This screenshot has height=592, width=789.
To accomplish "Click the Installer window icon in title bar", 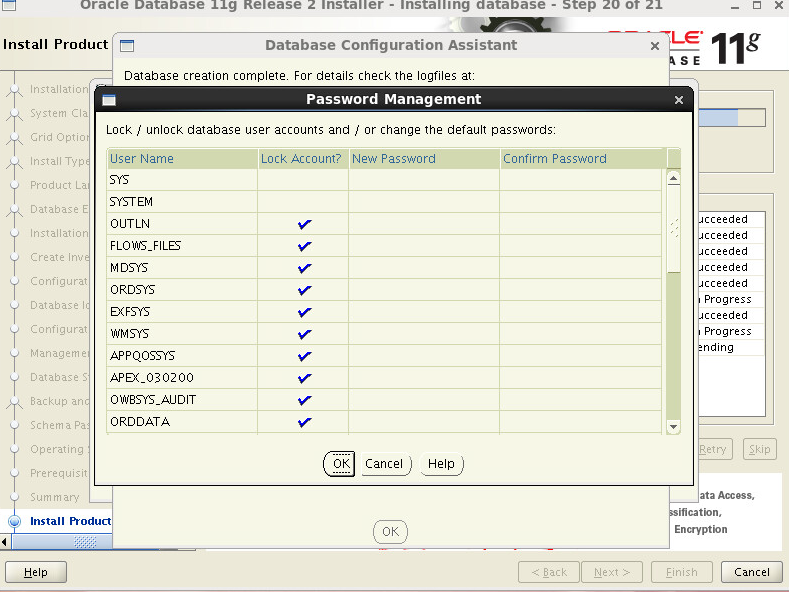I will (x=9, y=5).
